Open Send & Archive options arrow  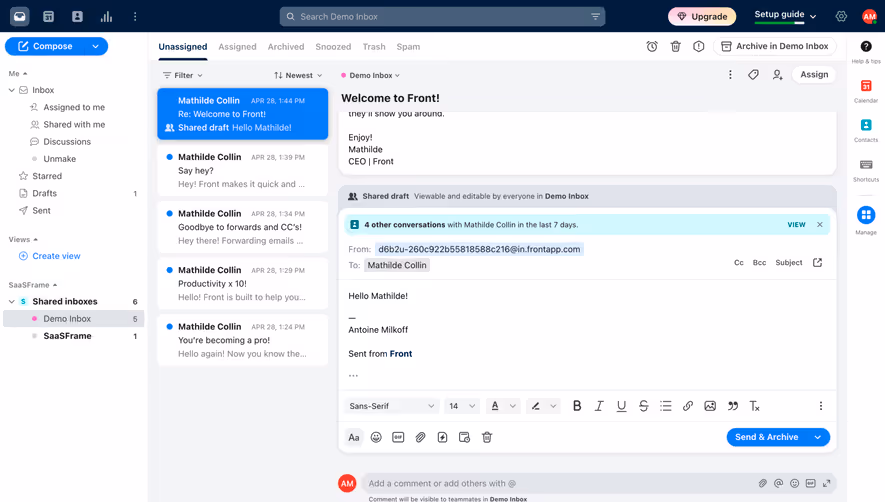click(818, 437)
